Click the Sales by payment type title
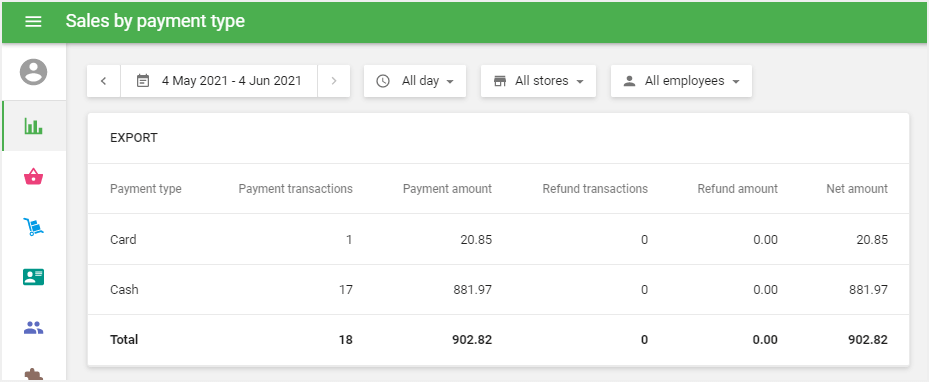 click(x=155, y=21)
